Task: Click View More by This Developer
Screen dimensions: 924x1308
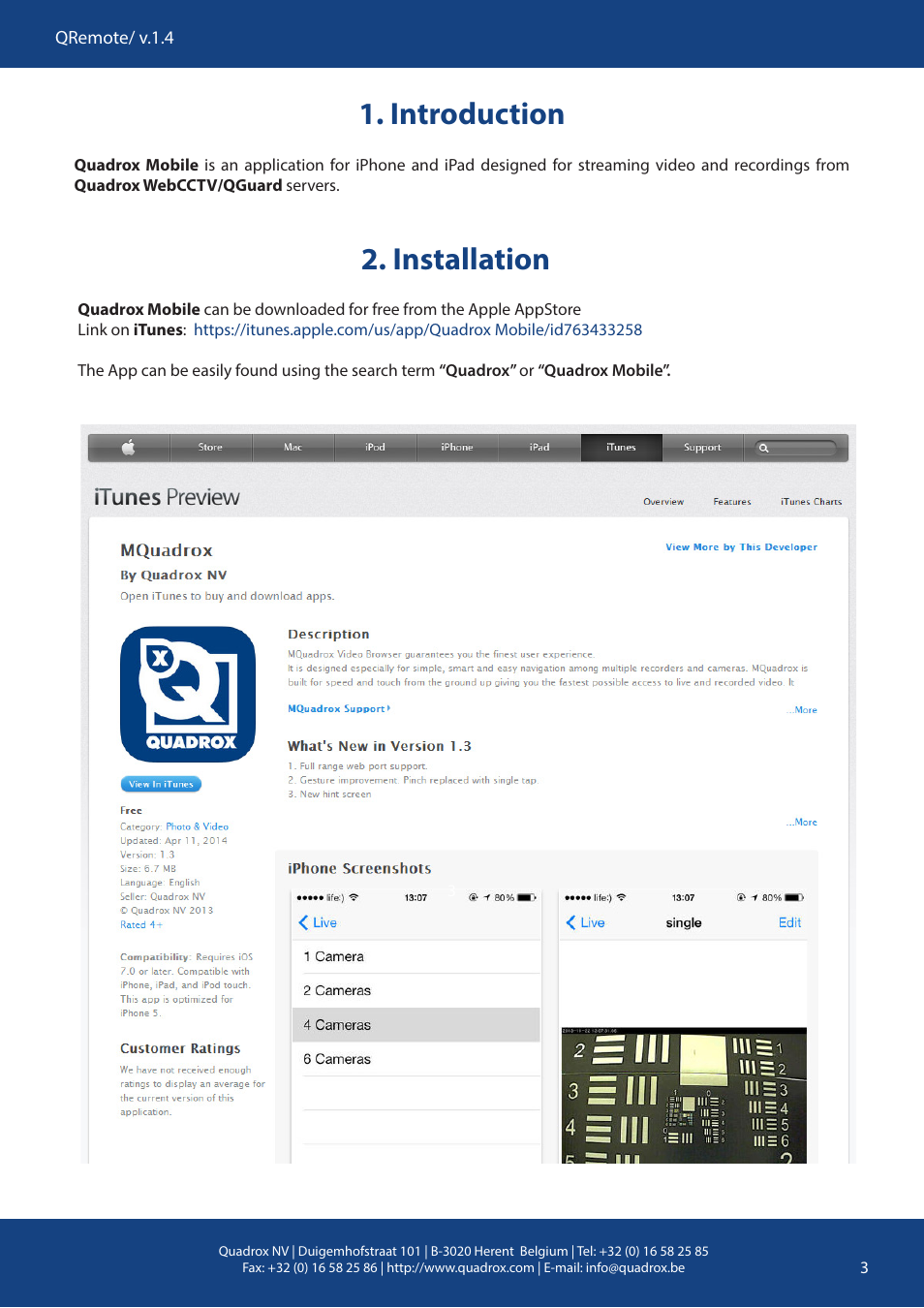Action: (741, 547)
